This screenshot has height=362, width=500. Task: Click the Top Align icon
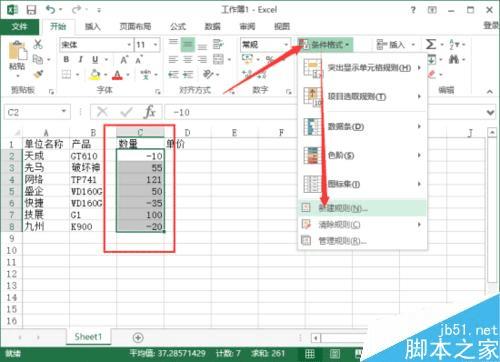(173, 44)
